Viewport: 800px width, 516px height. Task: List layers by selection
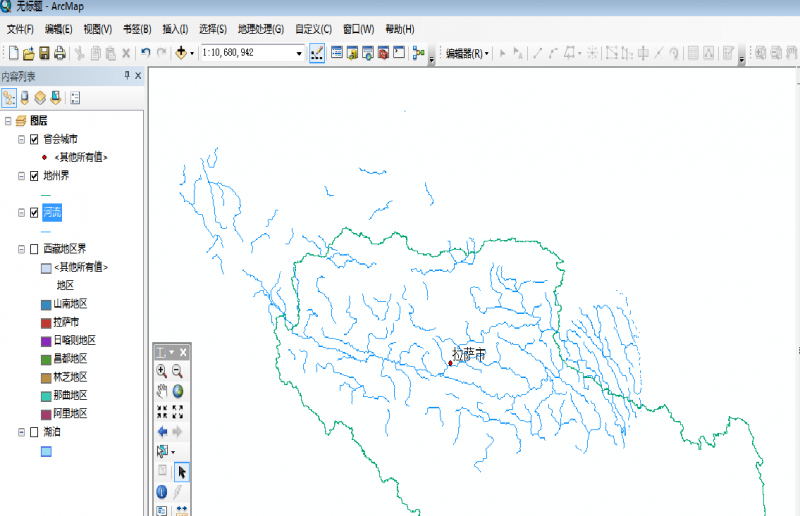[x=56, y=98]
